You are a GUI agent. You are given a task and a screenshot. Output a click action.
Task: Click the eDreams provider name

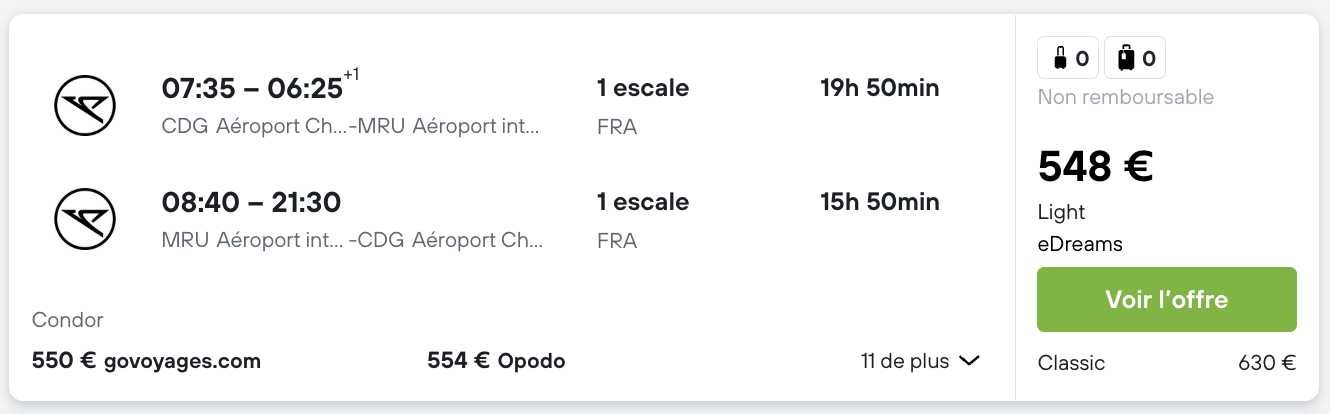[1080, 244]
